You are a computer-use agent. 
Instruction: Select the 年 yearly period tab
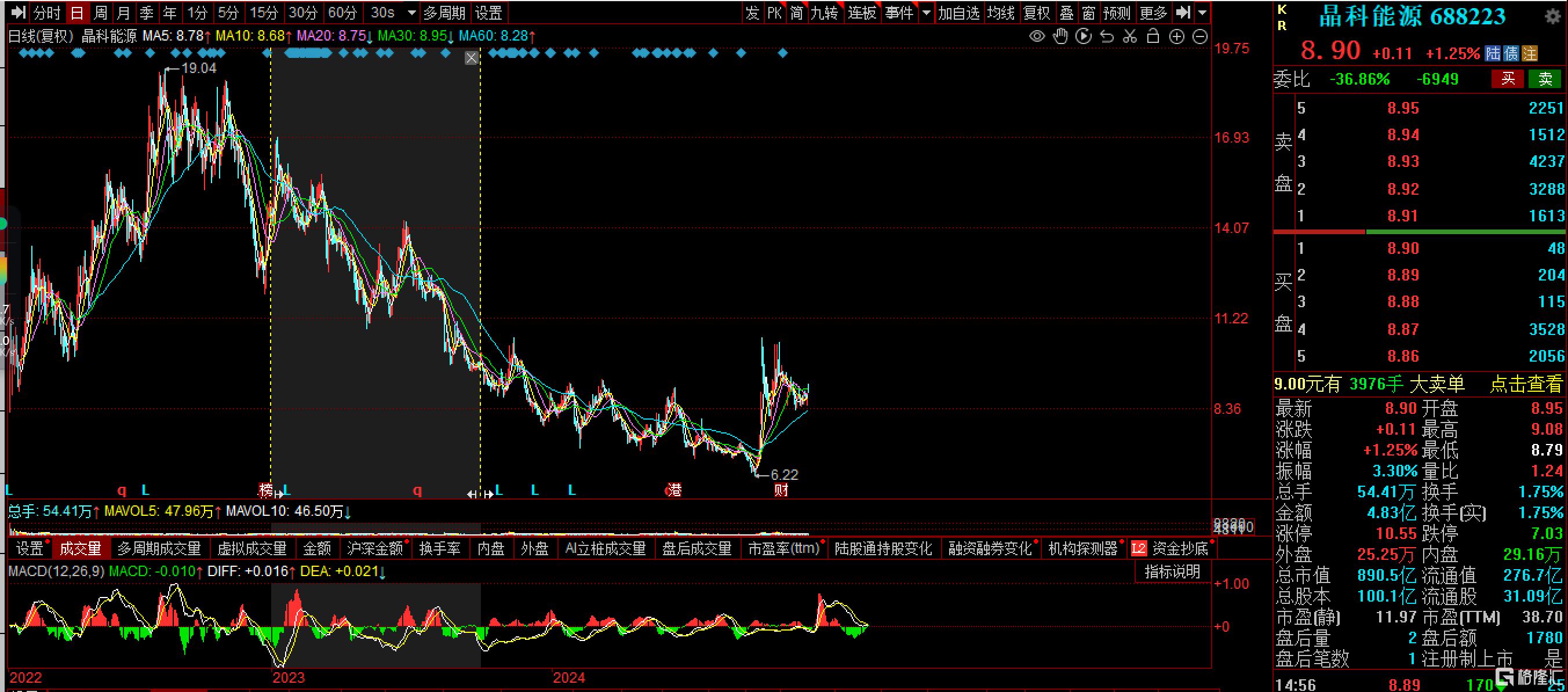click(x=170, y=12)
